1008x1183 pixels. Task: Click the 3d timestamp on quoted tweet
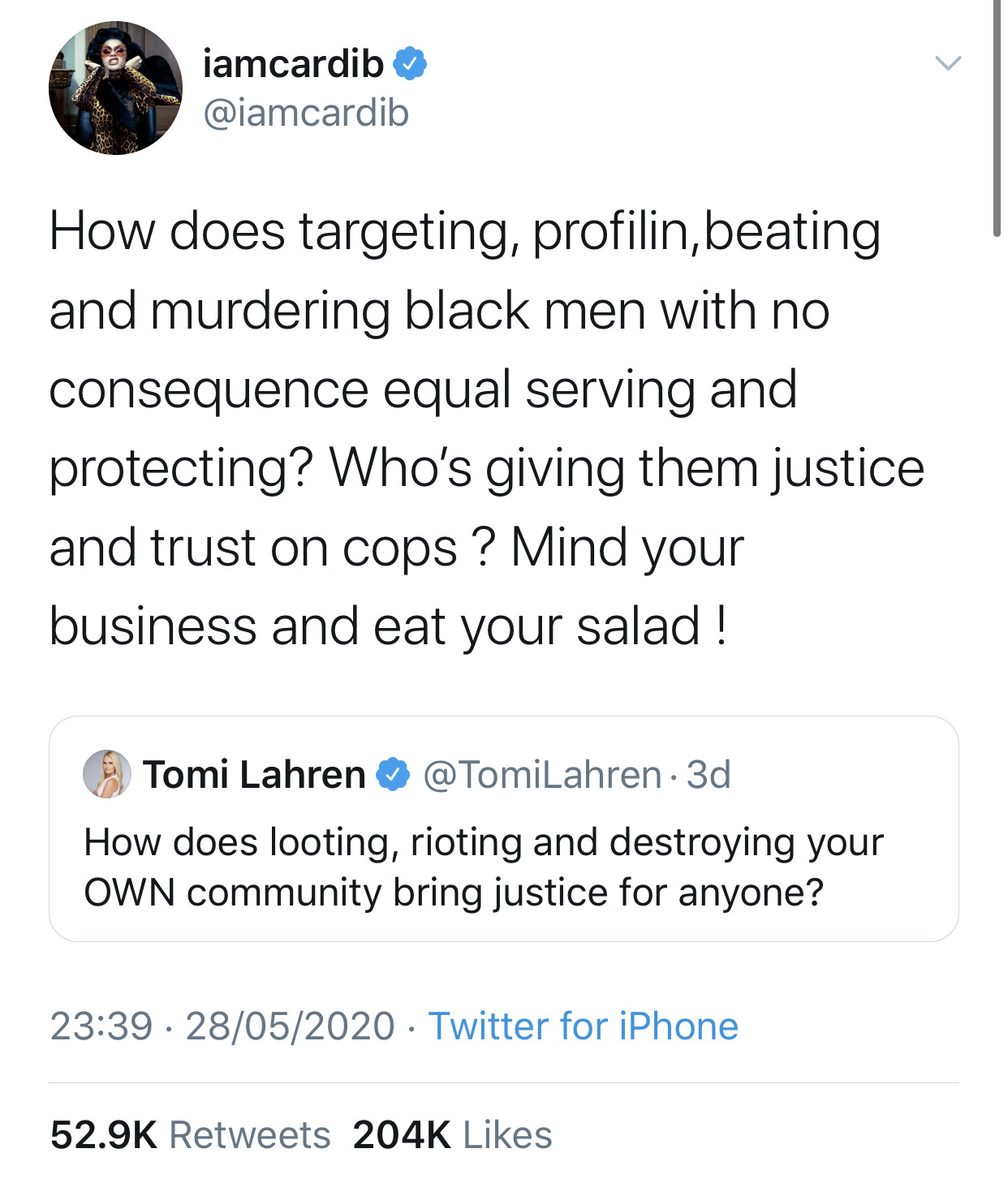tap(709, 775)
